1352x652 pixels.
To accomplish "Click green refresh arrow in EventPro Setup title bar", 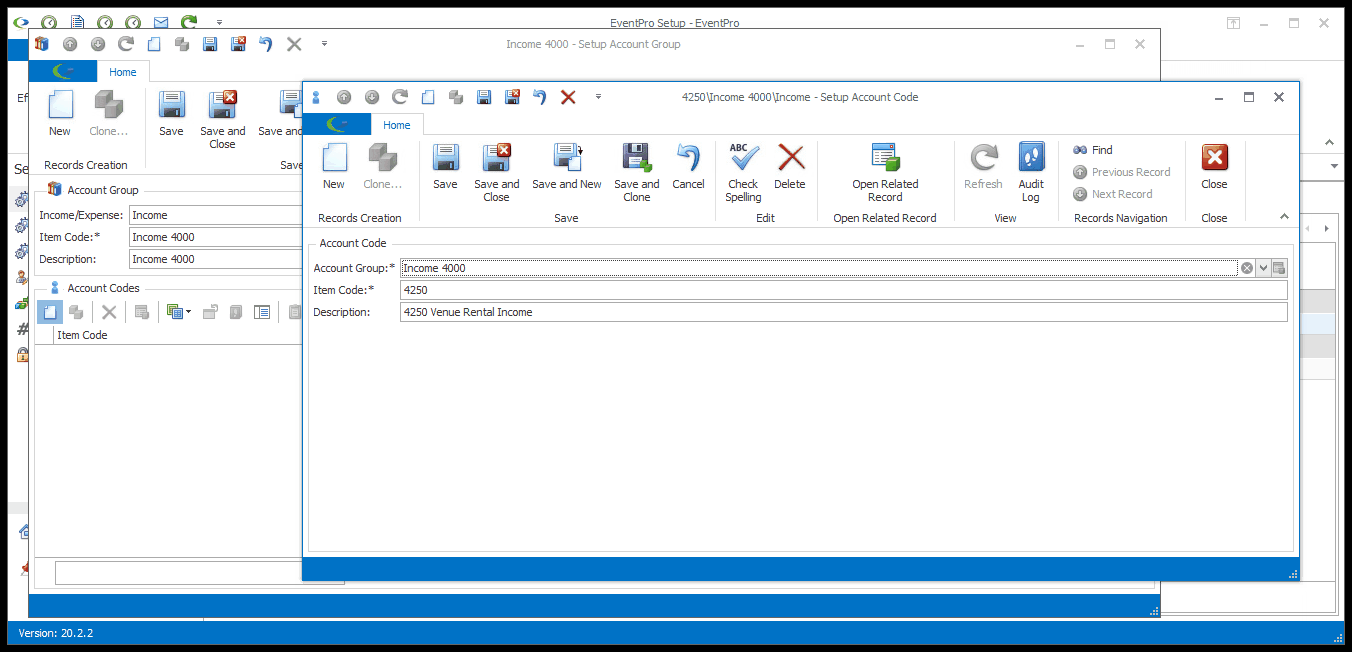I will tap(189, 22).
